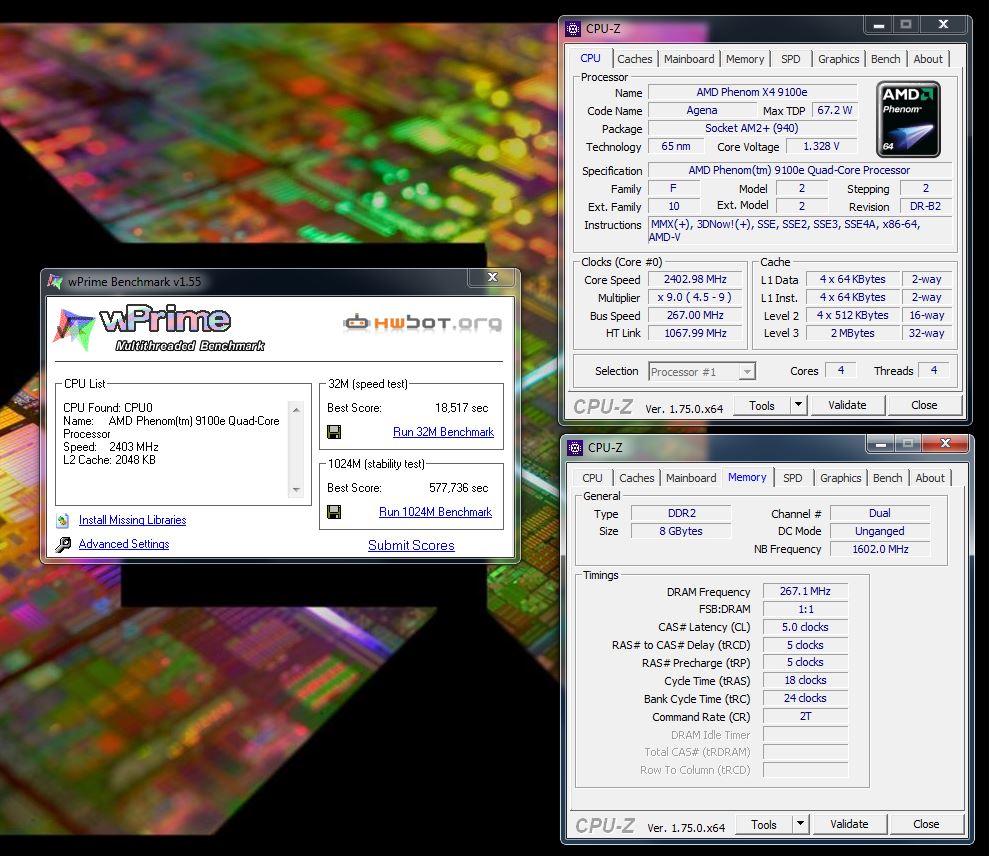The height and width of the screenshot is (856, 989).
Task: Click the memory Size value '8 GBytes'
Action: click(x=682, y=531)
